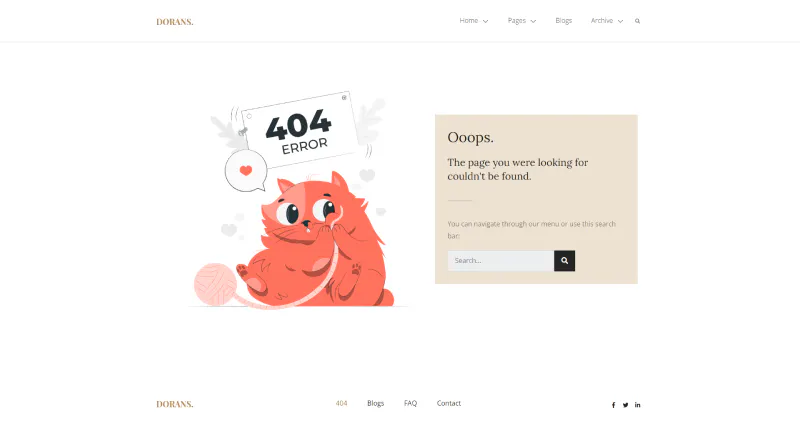
Task: Open the Contact footer link
Action: 448,403
